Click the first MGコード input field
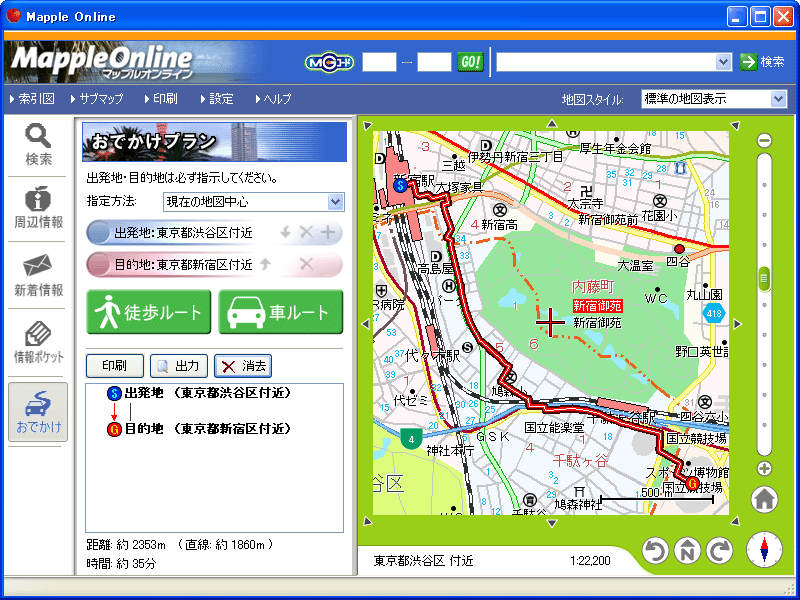Screen dimensions: 800x600 (x=379, y=62)
